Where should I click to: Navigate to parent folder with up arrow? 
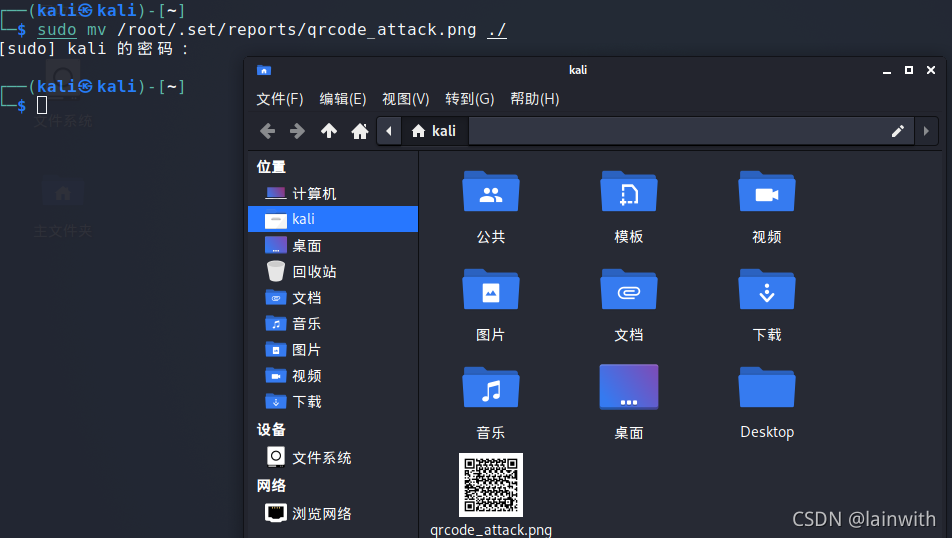pyautogui.click(x=329, y=131)
